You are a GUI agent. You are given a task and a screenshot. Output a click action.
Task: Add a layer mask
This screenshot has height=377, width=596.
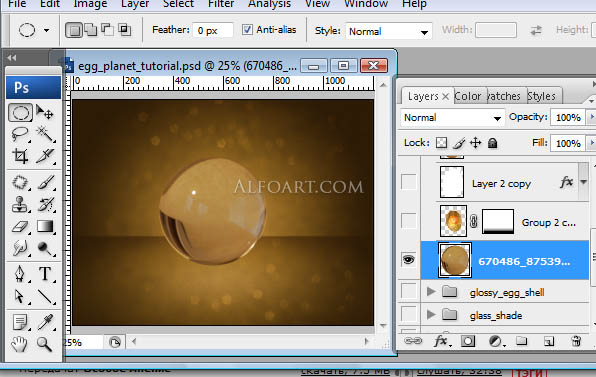(468, 341)
